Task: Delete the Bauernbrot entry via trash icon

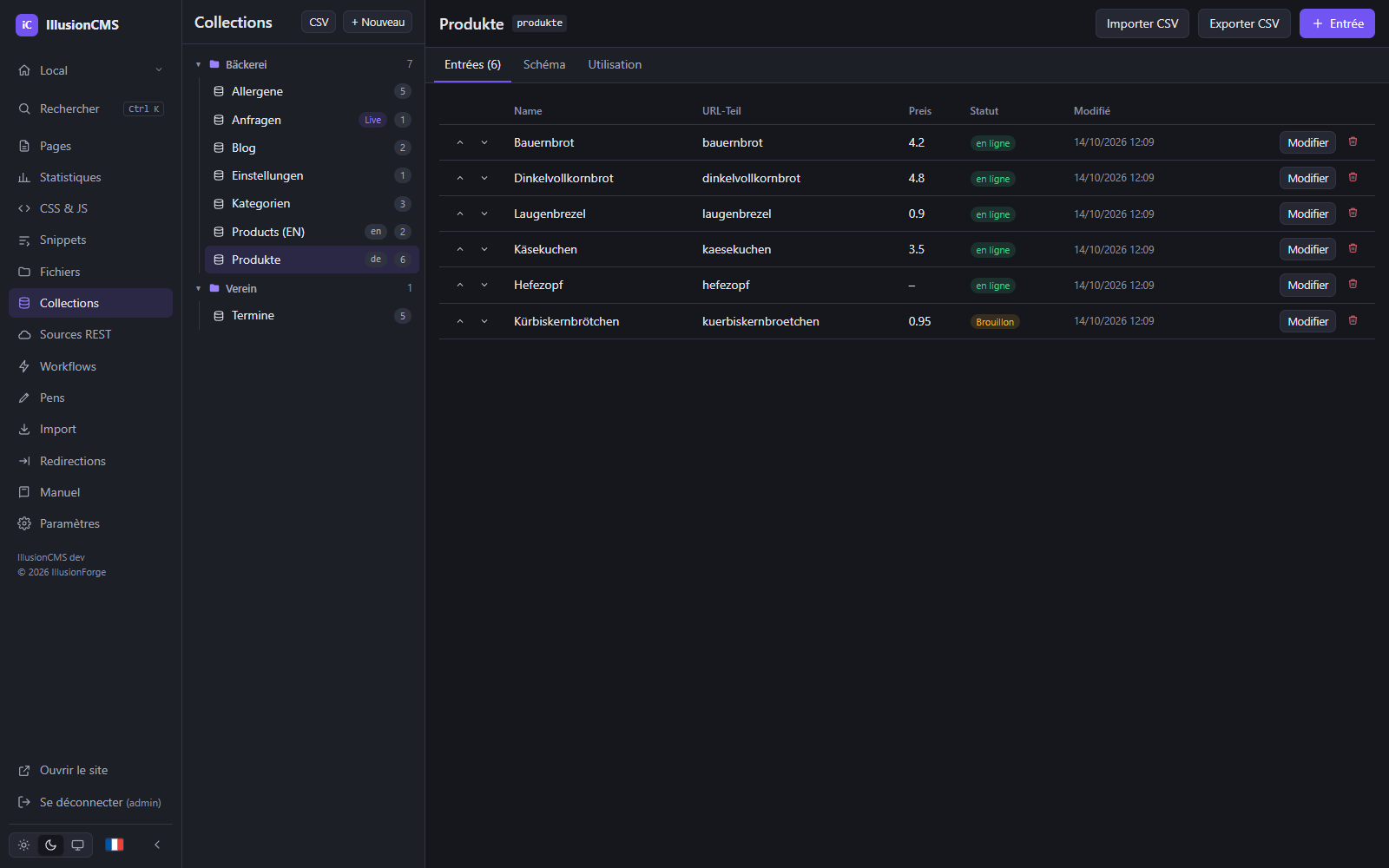Action: click(1353, 142)
